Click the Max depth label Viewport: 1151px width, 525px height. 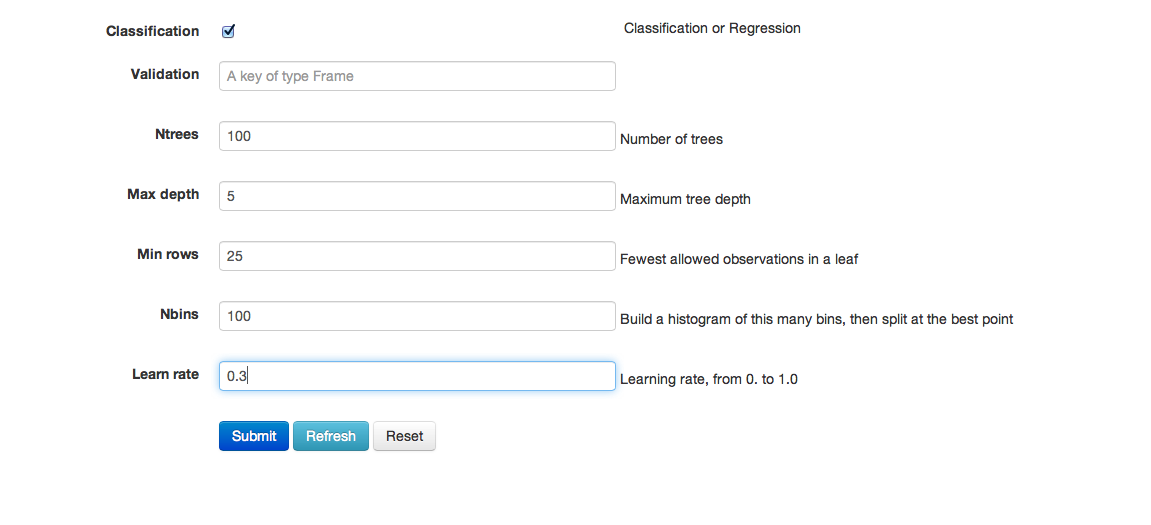[x=163, y=195]
